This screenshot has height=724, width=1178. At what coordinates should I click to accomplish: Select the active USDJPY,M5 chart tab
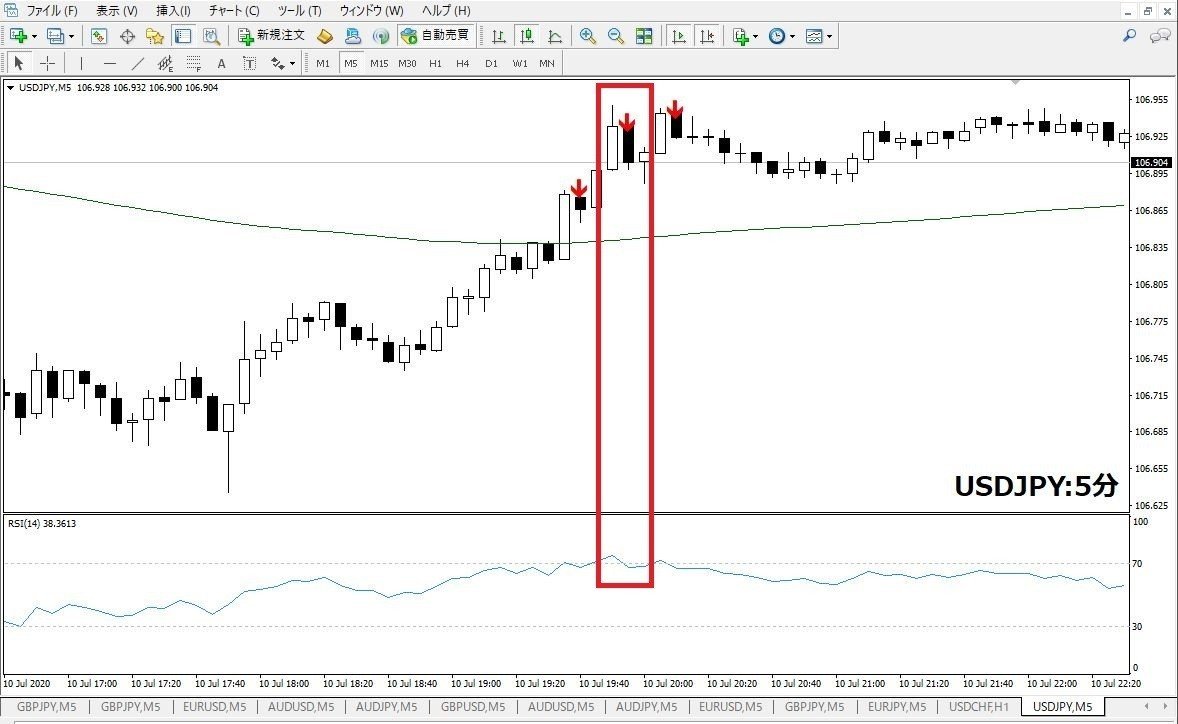(1062, 707)
